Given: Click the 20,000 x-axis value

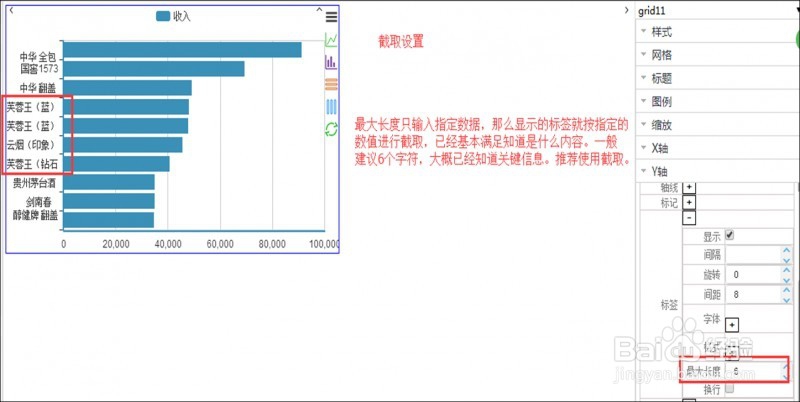Looking at the screenshot, I should (116, 244).
